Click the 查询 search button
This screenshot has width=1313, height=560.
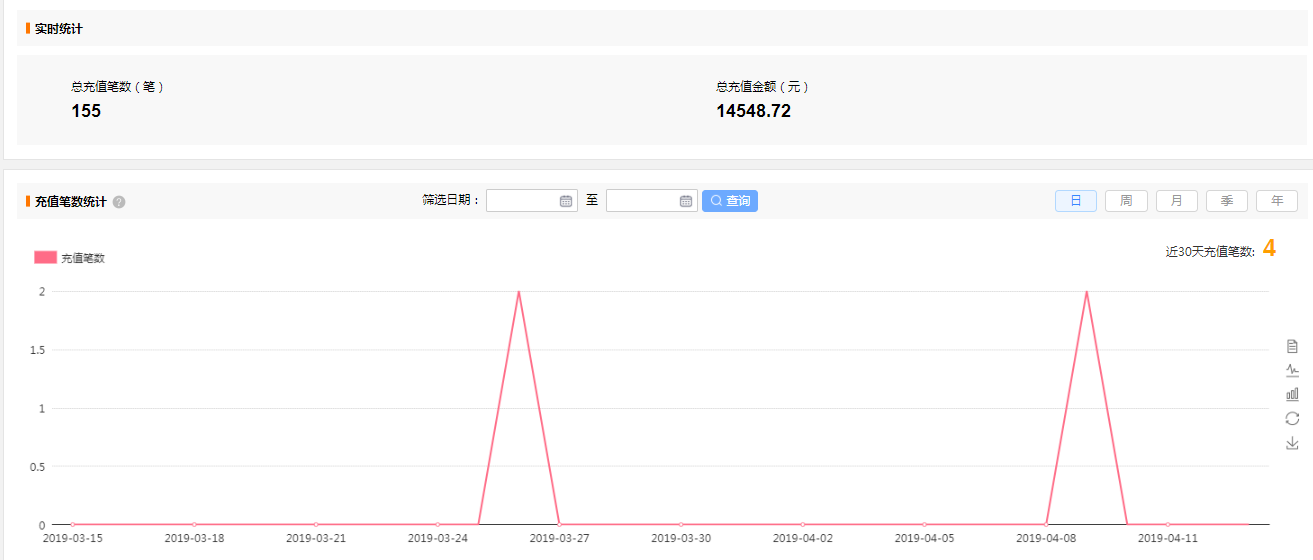tap(730, 201)
